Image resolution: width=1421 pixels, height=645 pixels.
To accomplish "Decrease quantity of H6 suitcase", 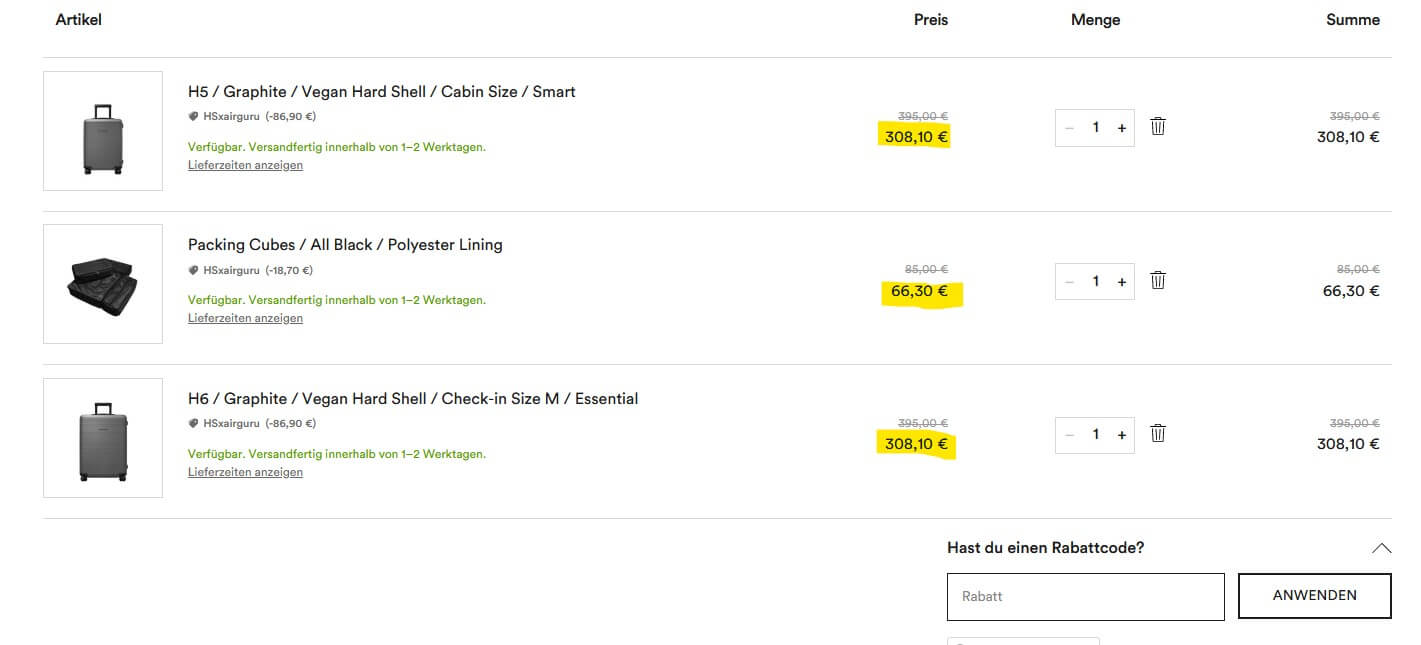I will (x=1070, y=435).
